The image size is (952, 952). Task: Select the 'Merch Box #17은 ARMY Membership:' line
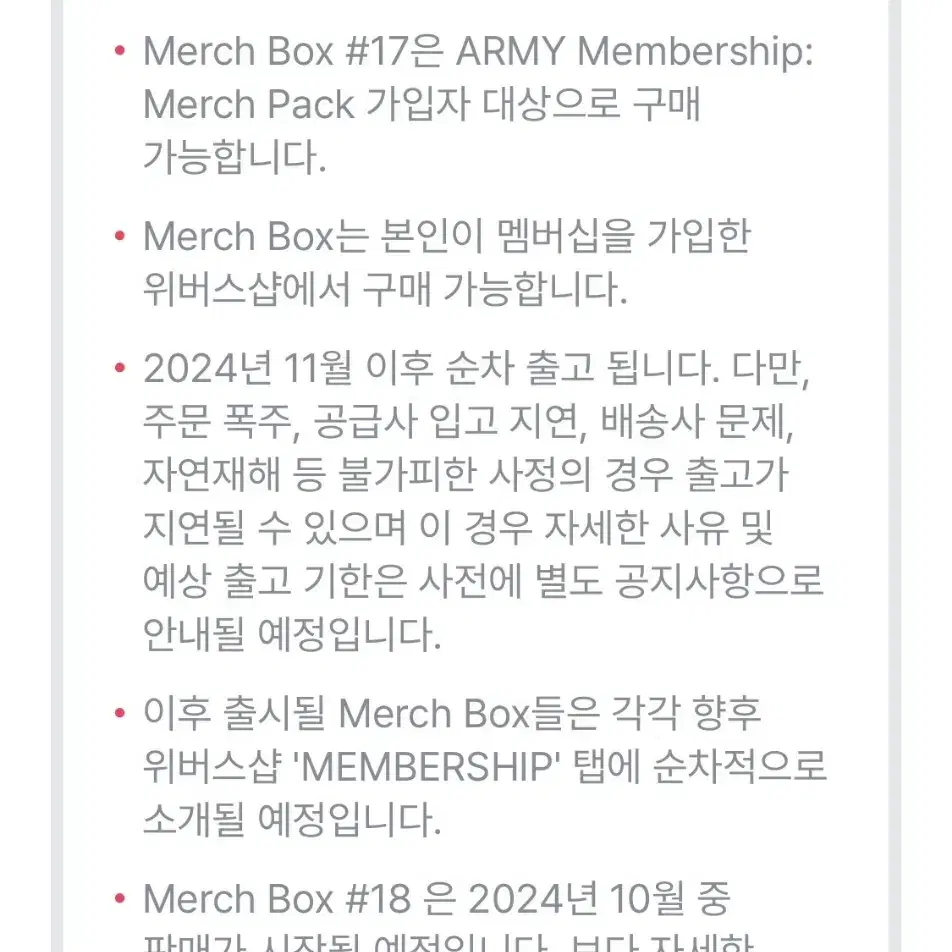[x=478, y=51]
